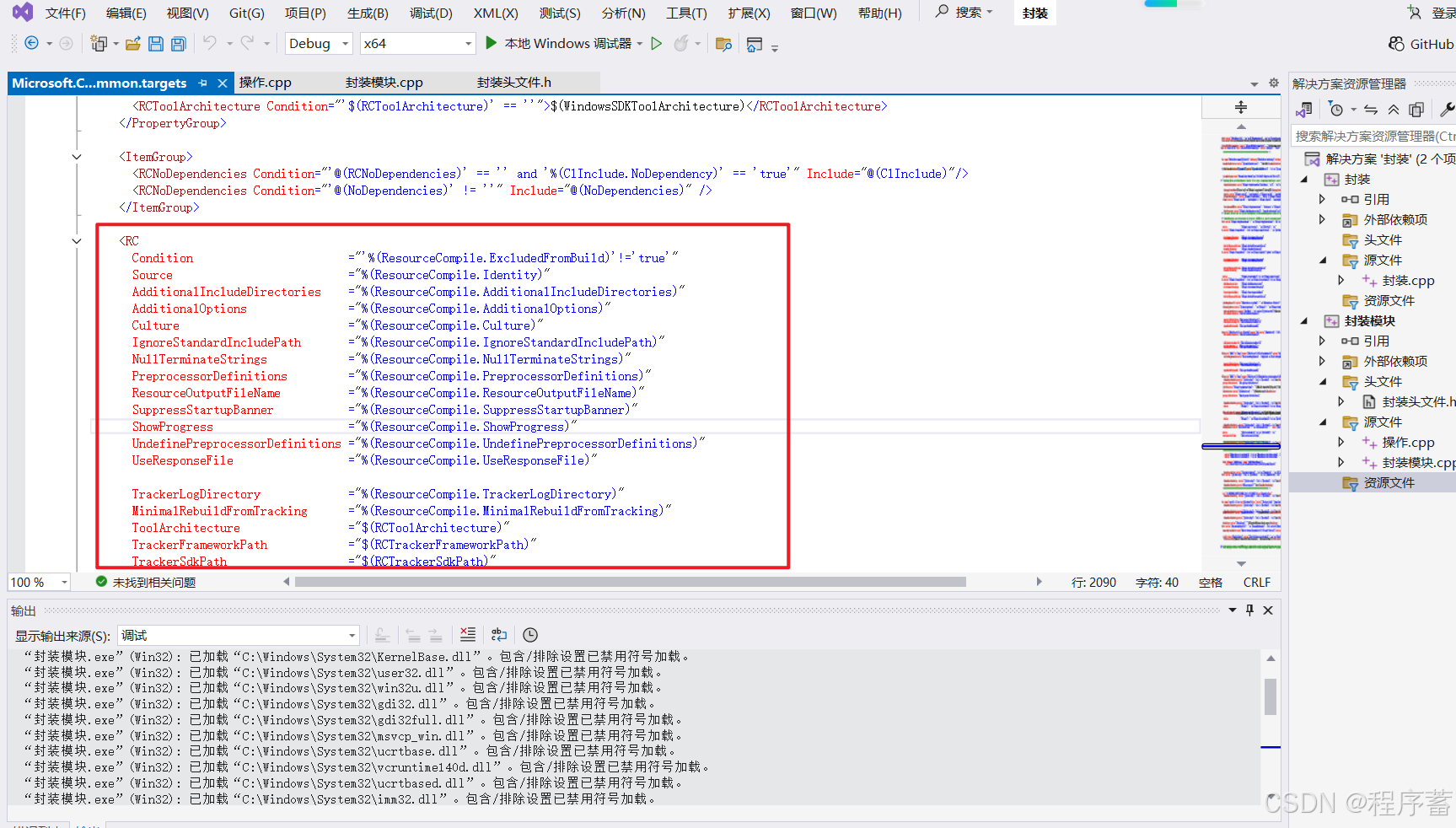Open the 扩展(X) menu
Screen dimensions: 1456x828
[x=749, y=13]
